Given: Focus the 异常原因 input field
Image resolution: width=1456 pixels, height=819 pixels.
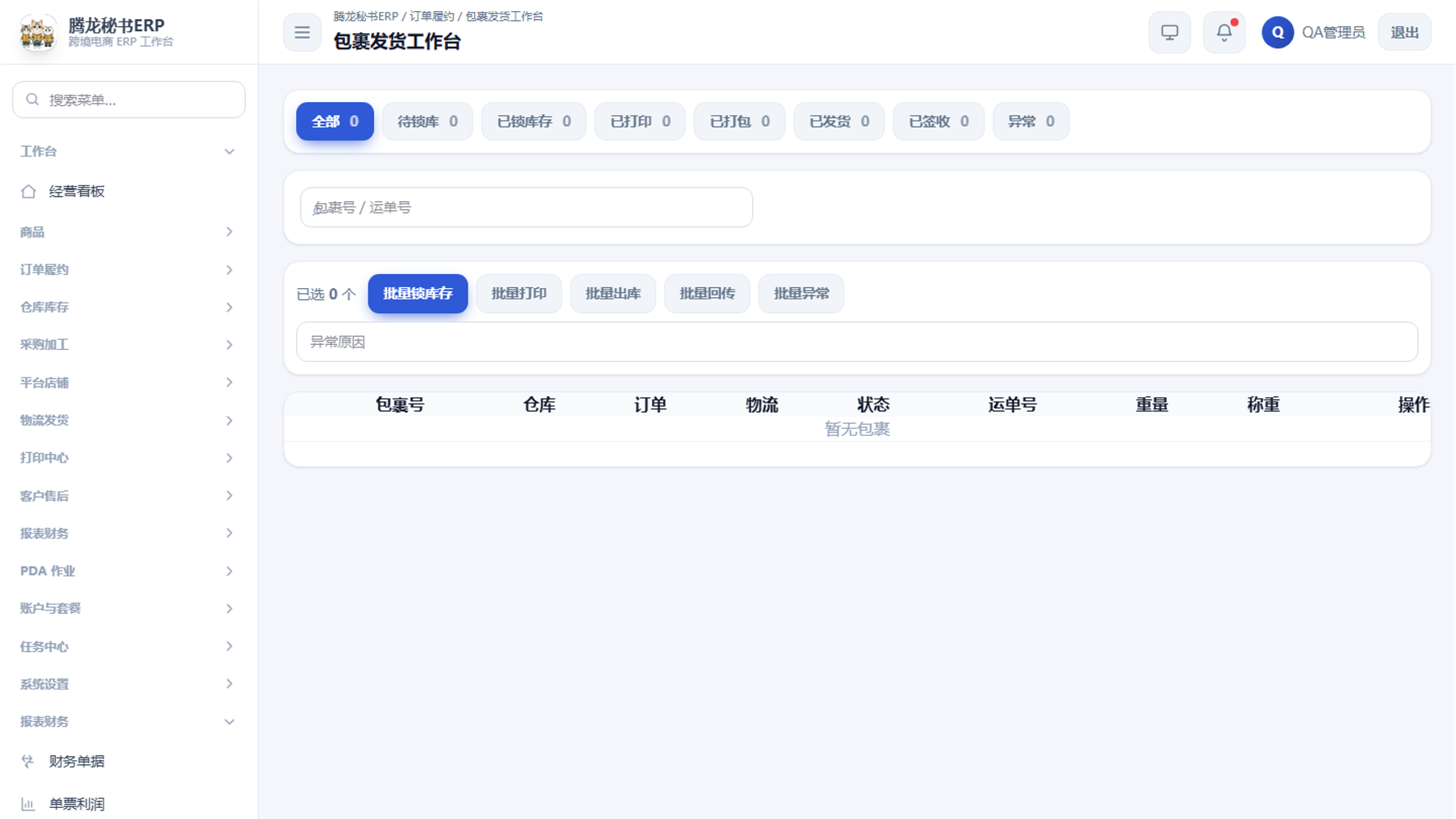Looking at the screenshot, I should coord(857,342).
